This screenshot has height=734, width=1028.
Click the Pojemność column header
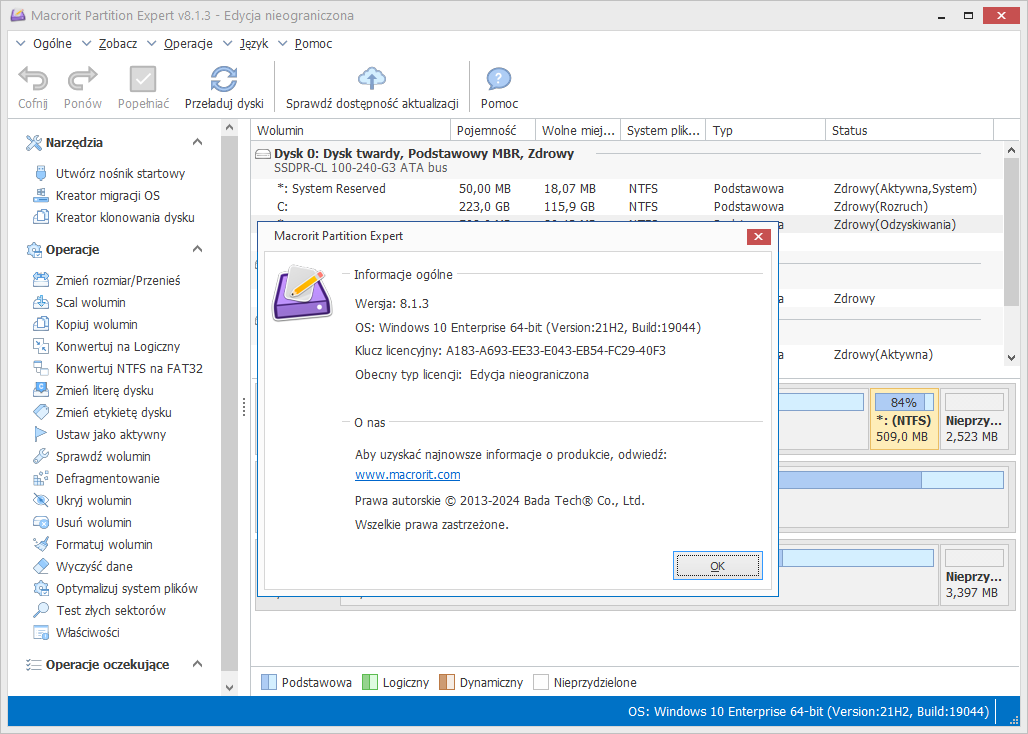coord(493,130)
